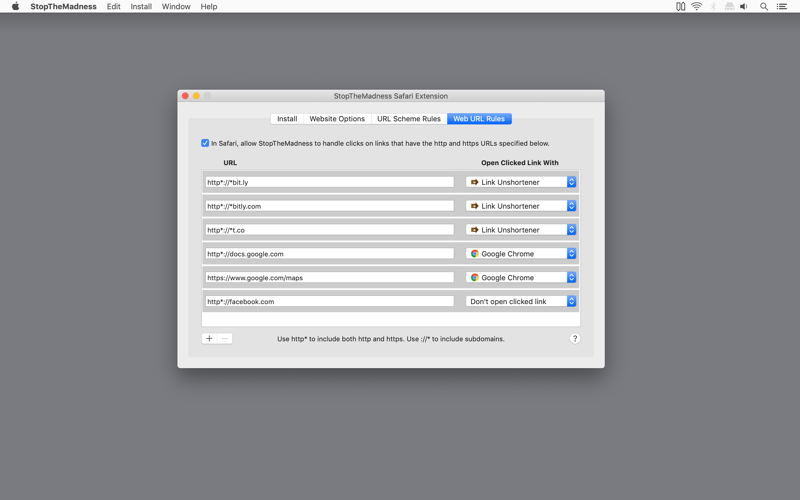The width and height of the screenshot is (800, 500).
Task: Click the Wi-Fi status icon
Action: point(696,6)
